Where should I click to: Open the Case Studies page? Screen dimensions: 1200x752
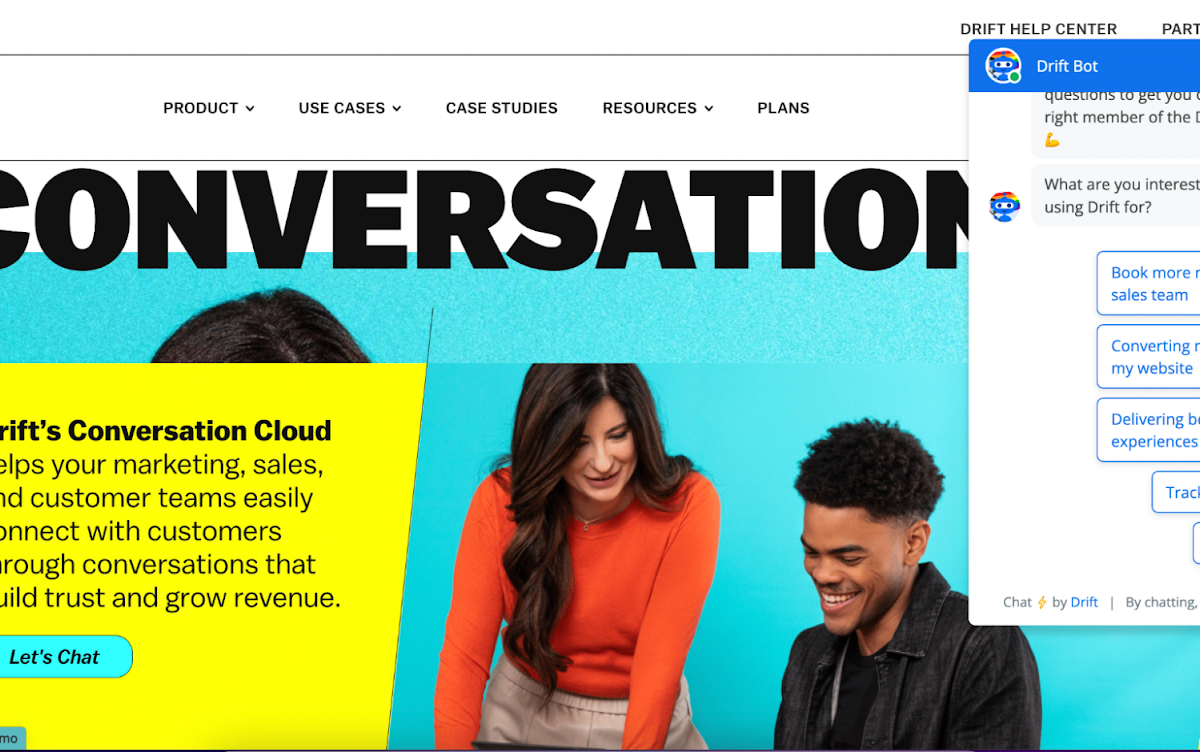(x=502, y=108)
